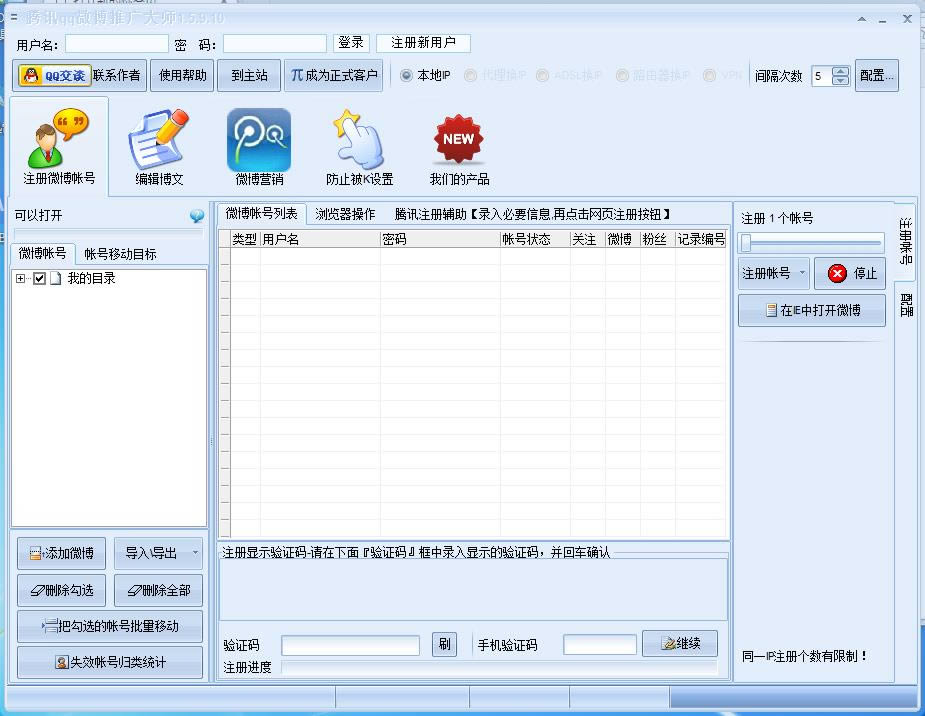Select the ADSL换IP radio button
The image size is (925, 716).
[542, 75]
